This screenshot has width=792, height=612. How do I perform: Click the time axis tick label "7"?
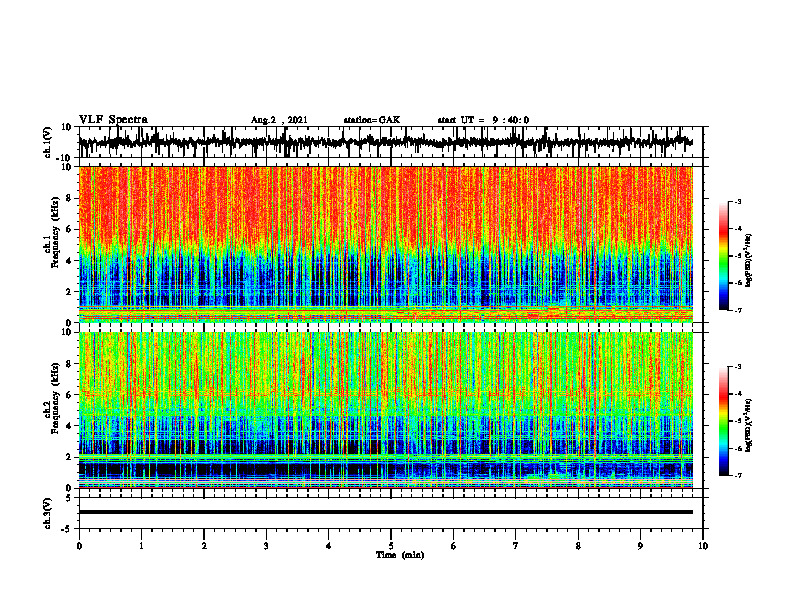516,546
